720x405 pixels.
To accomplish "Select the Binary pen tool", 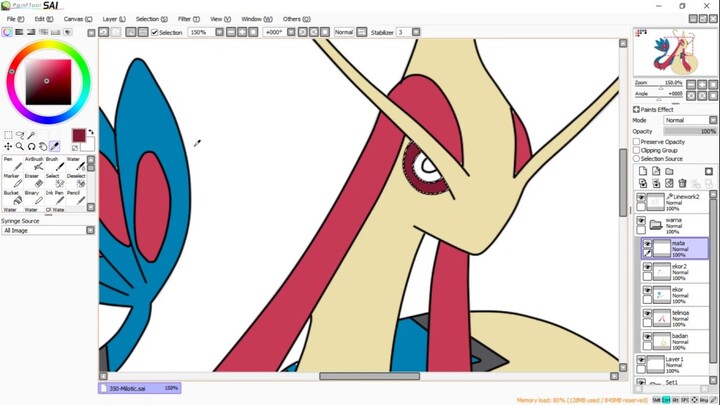I will point(34,197).
